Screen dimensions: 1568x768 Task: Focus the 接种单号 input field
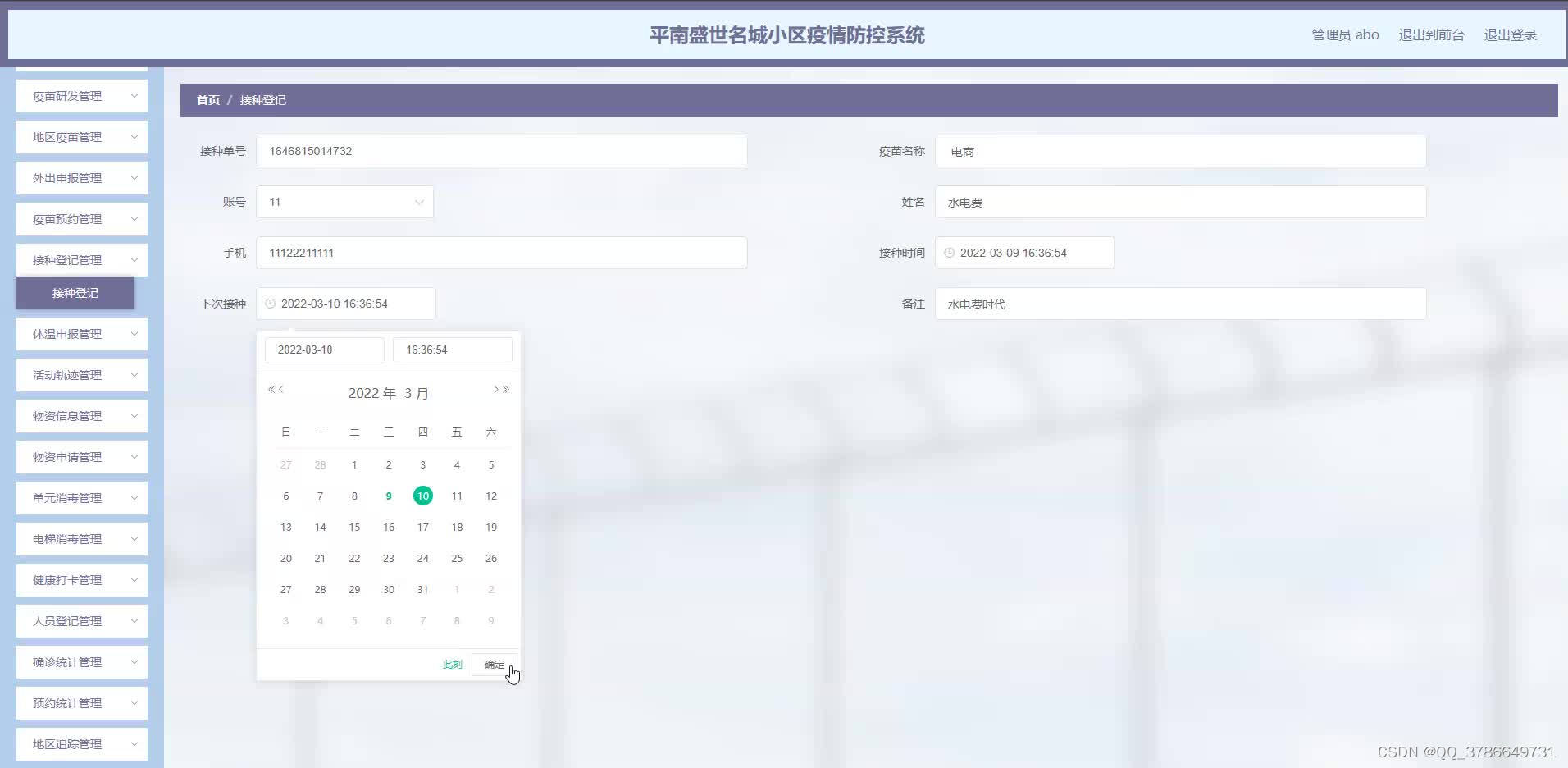(502, 151)
